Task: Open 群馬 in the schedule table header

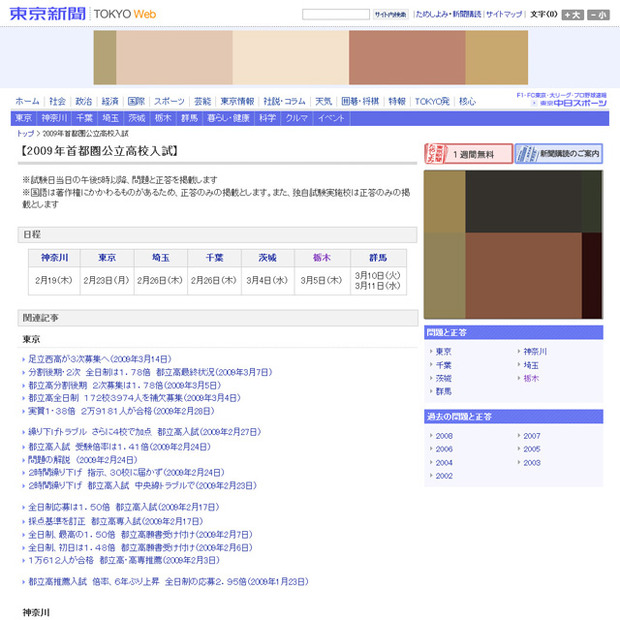Action: click(x=378, y=258)
